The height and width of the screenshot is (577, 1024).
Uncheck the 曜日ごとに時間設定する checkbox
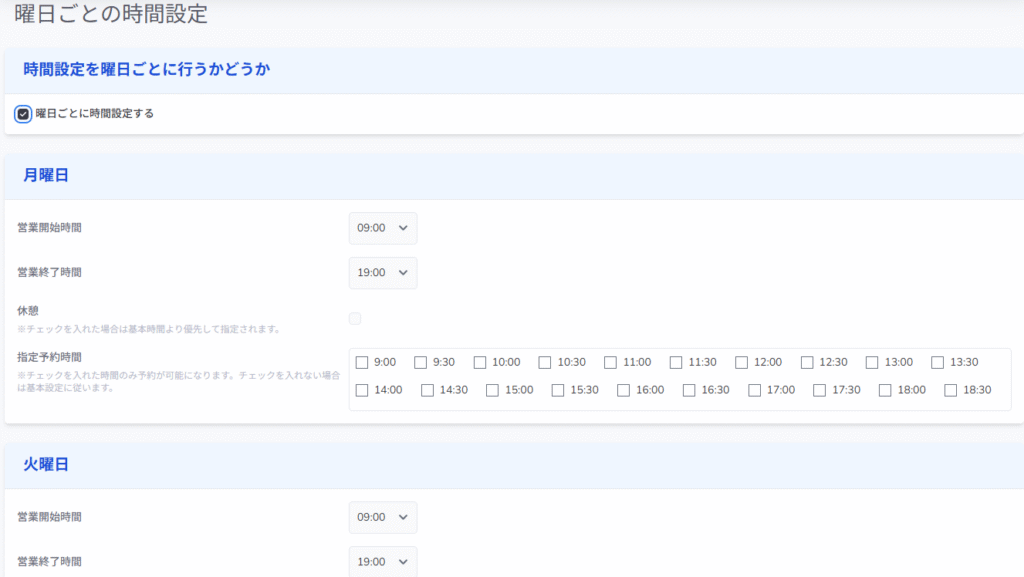(23, 114)
